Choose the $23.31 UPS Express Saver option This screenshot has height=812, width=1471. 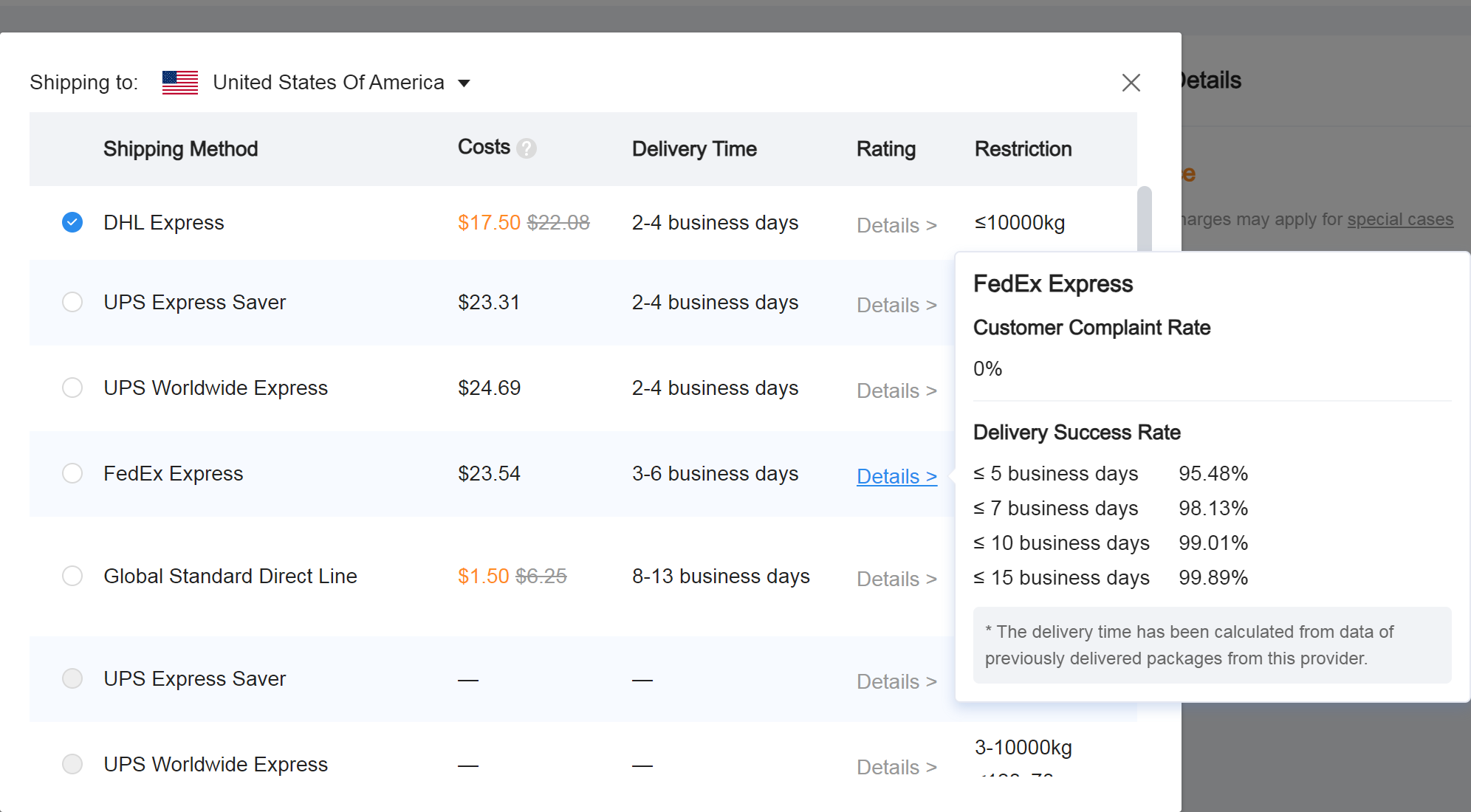[72, 302]
